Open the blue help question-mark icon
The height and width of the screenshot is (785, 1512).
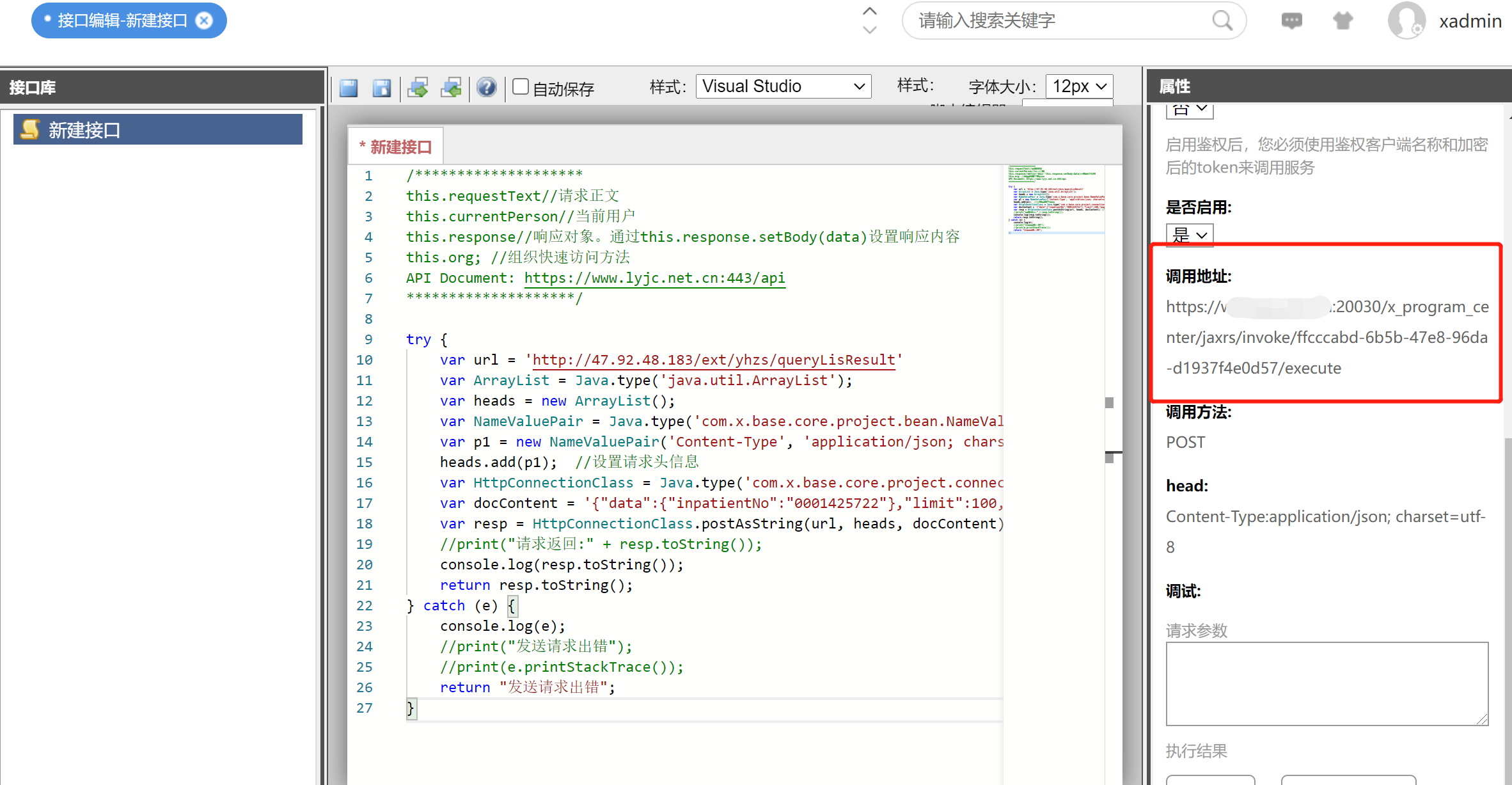[x=487, y=87]
